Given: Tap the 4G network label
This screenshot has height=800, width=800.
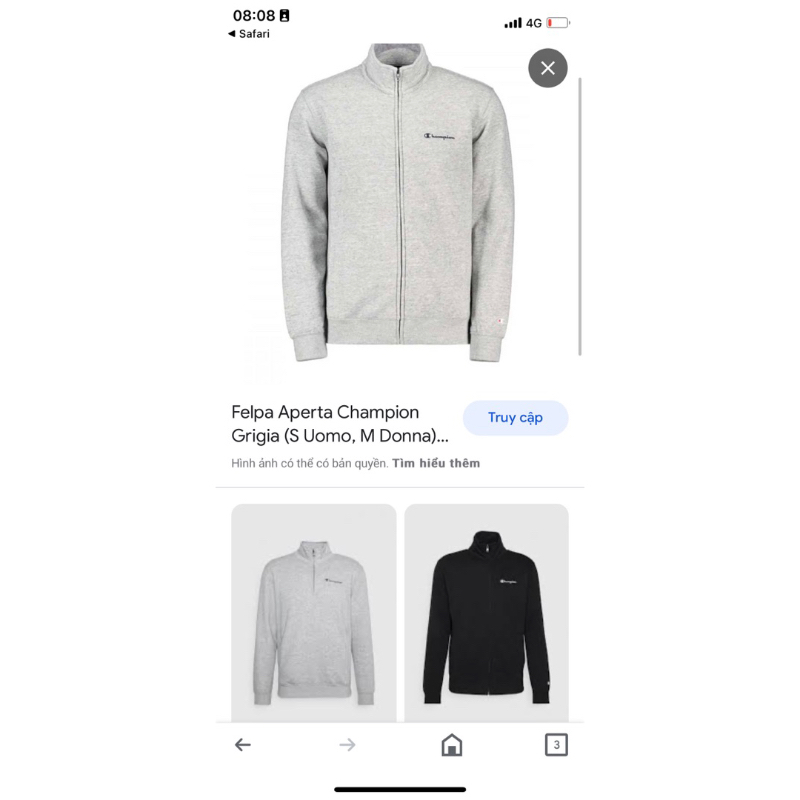Looking at the screenshot, I should 534,23.
